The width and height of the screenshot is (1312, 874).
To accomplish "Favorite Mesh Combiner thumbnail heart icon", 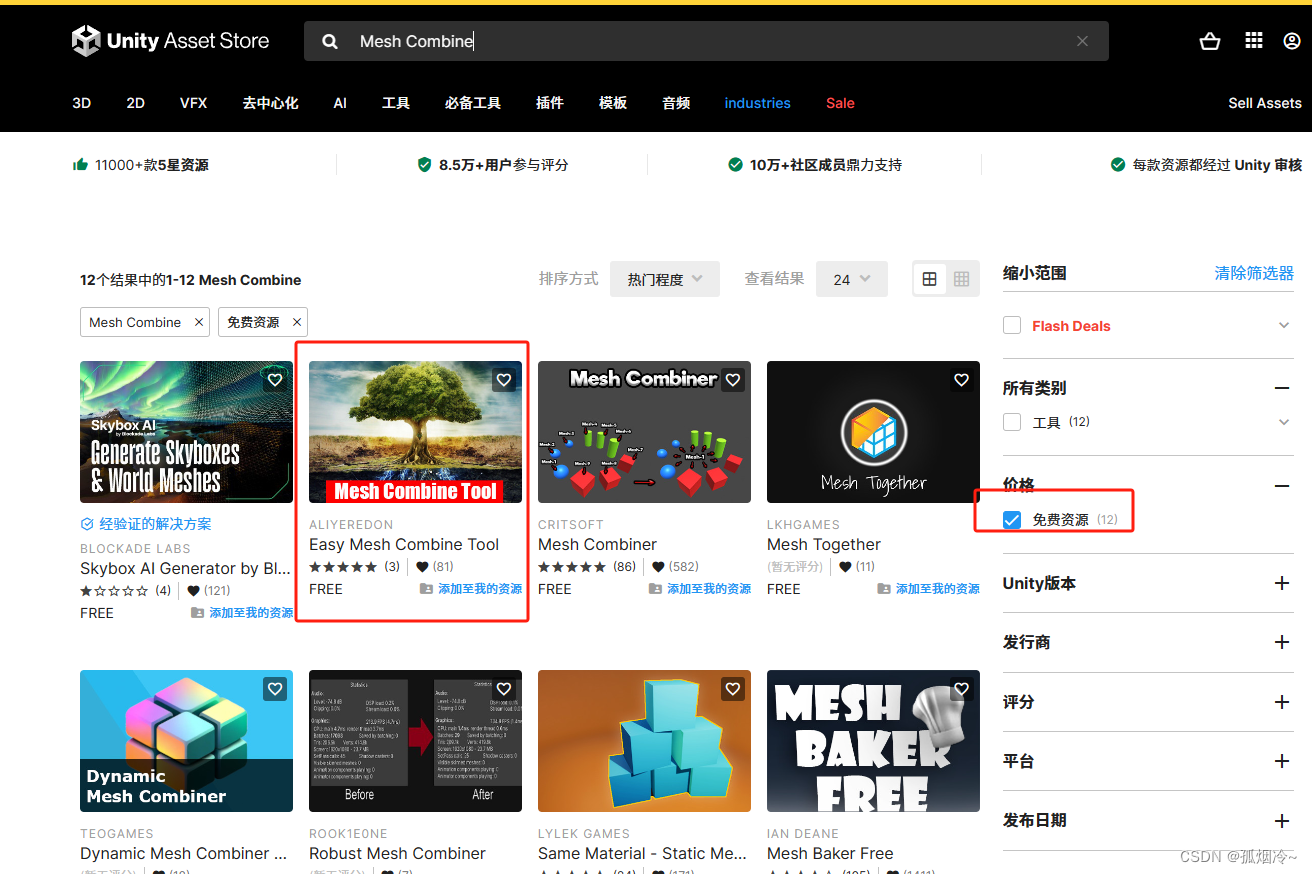I will click(733, 380).
